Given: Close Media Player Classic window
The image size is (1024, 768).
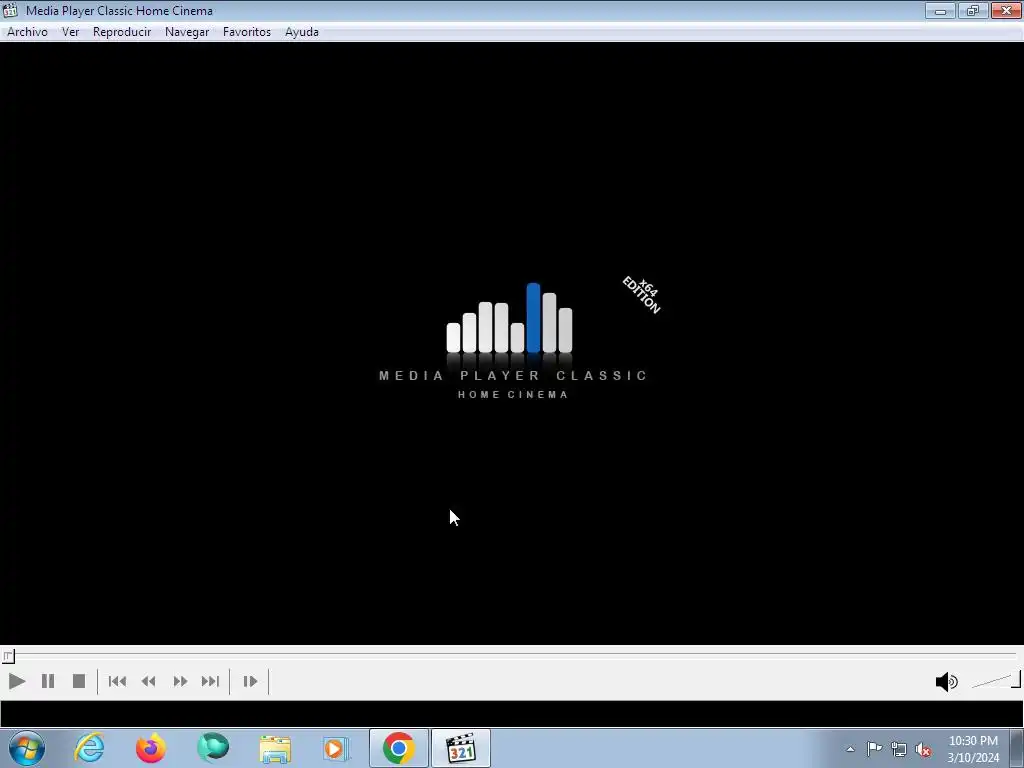Looking at the screenshot, I should pyautogui.click(x=1006, y=10).
